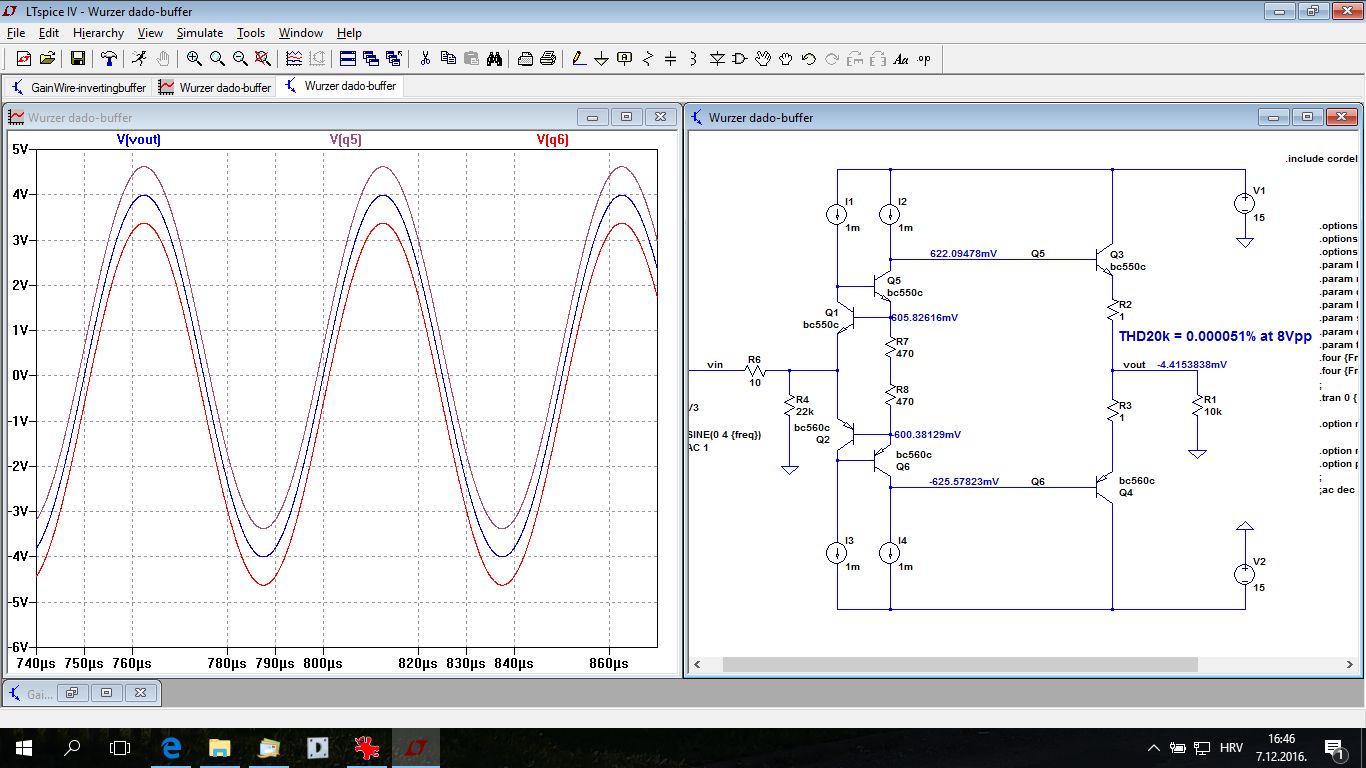Run the simulation with running man icon

(x=140, y=59)
